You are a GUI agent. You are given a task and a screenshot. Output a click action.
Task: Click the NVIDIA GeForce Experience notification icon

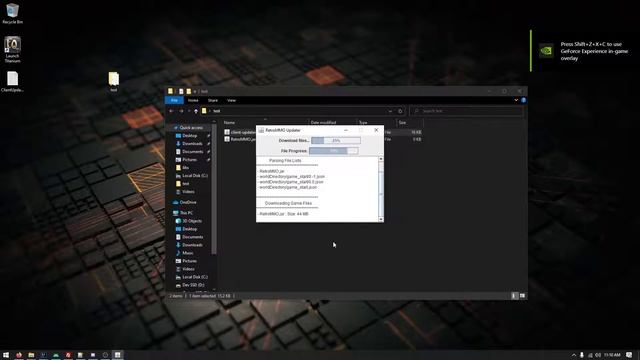[x=546, y=51]
